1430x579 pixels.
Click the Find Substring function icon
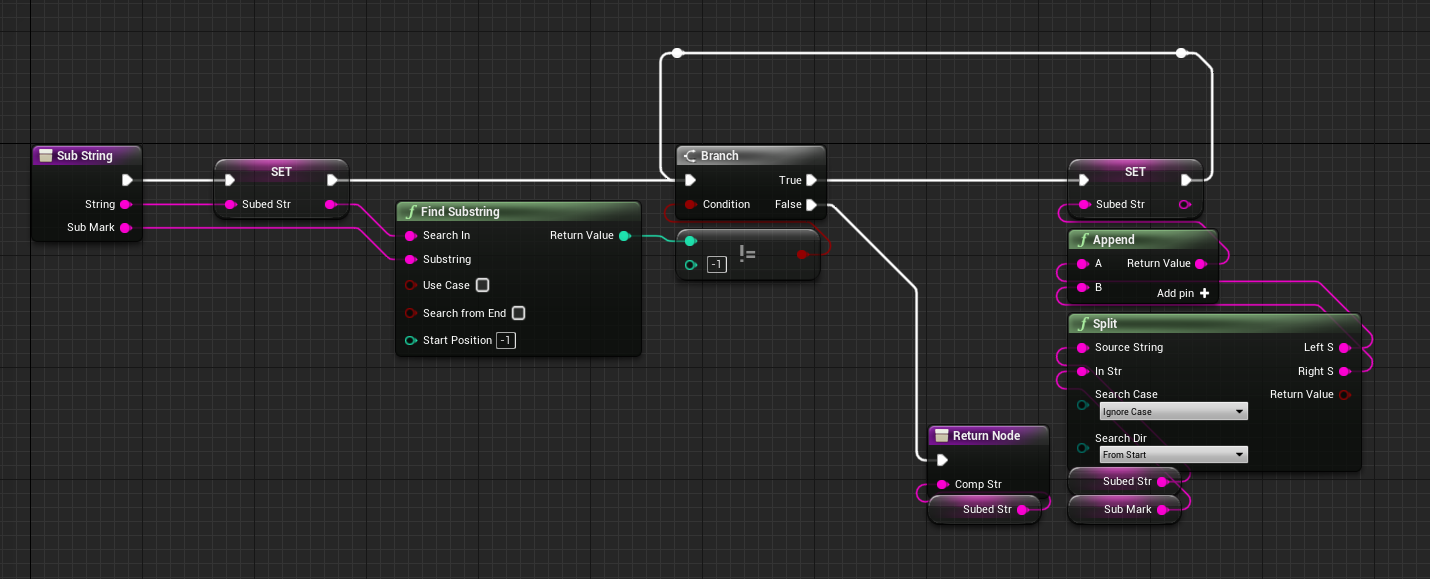412,211
